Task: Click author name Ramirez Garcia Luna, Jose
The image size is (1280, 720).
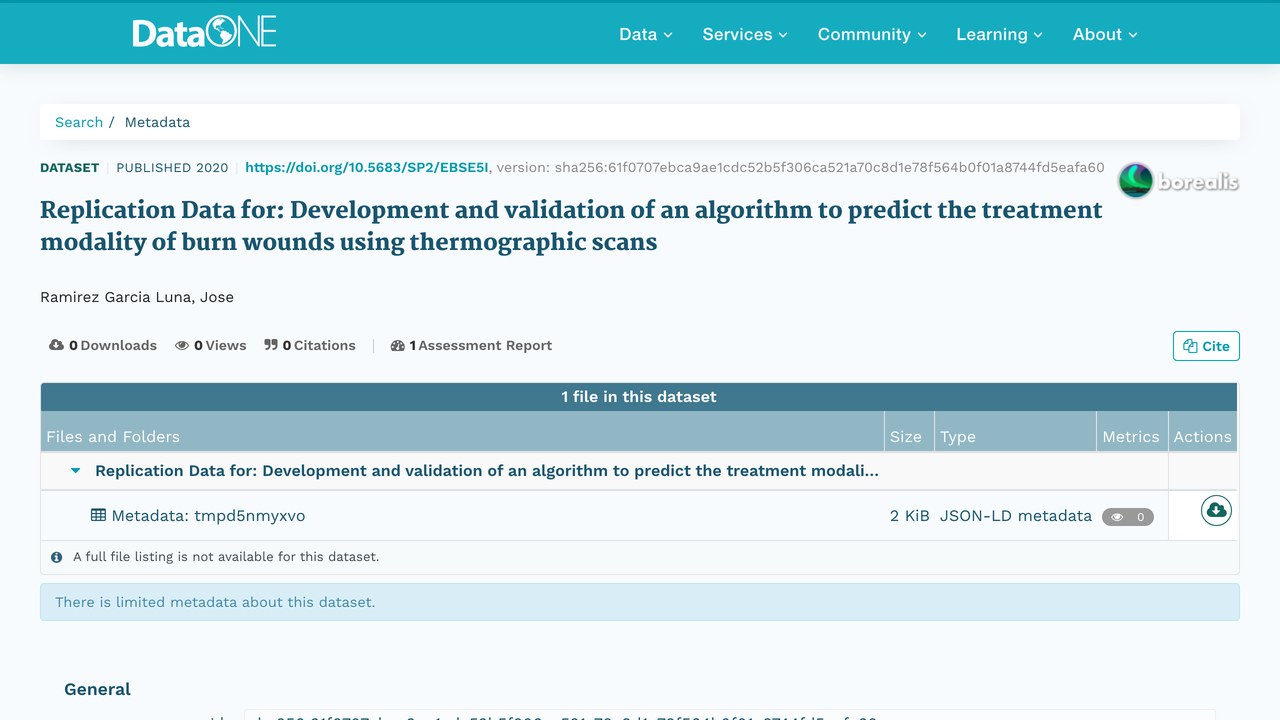Action: pos(137,297)
